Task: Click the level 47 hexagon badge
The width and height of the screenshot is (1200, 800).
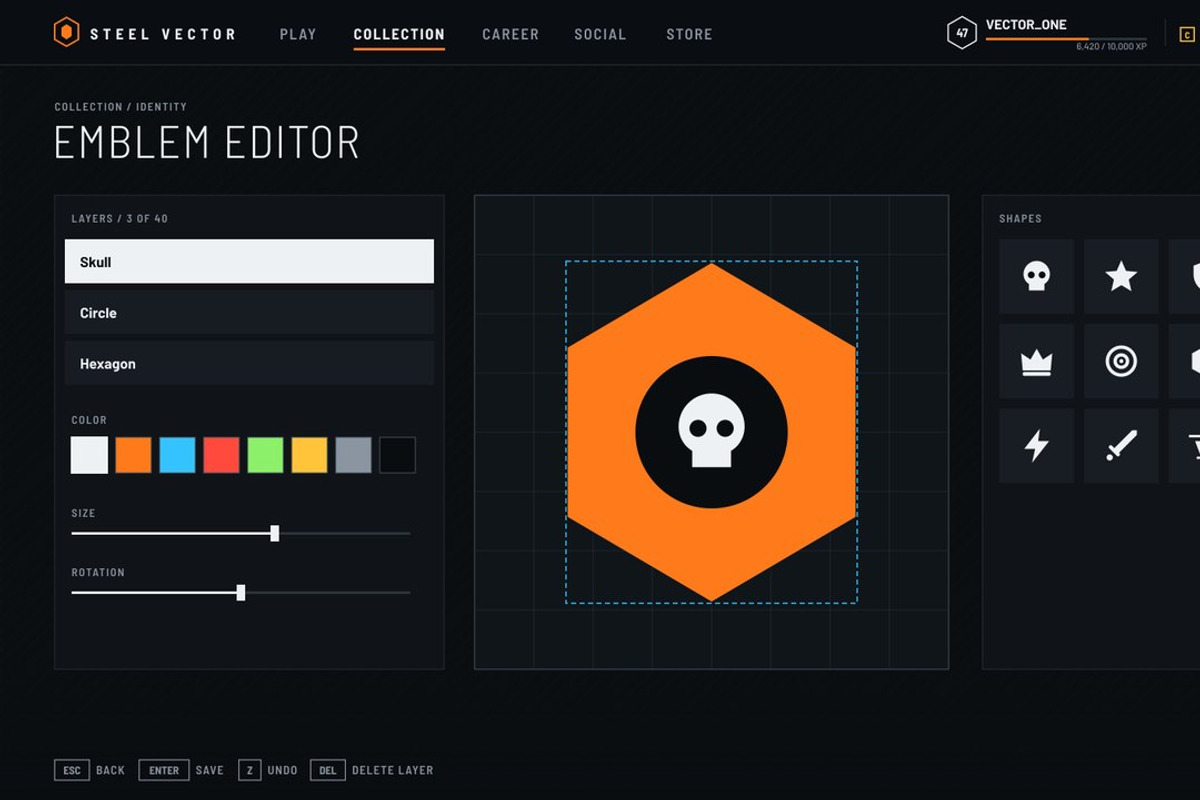Action: [961, 33]
